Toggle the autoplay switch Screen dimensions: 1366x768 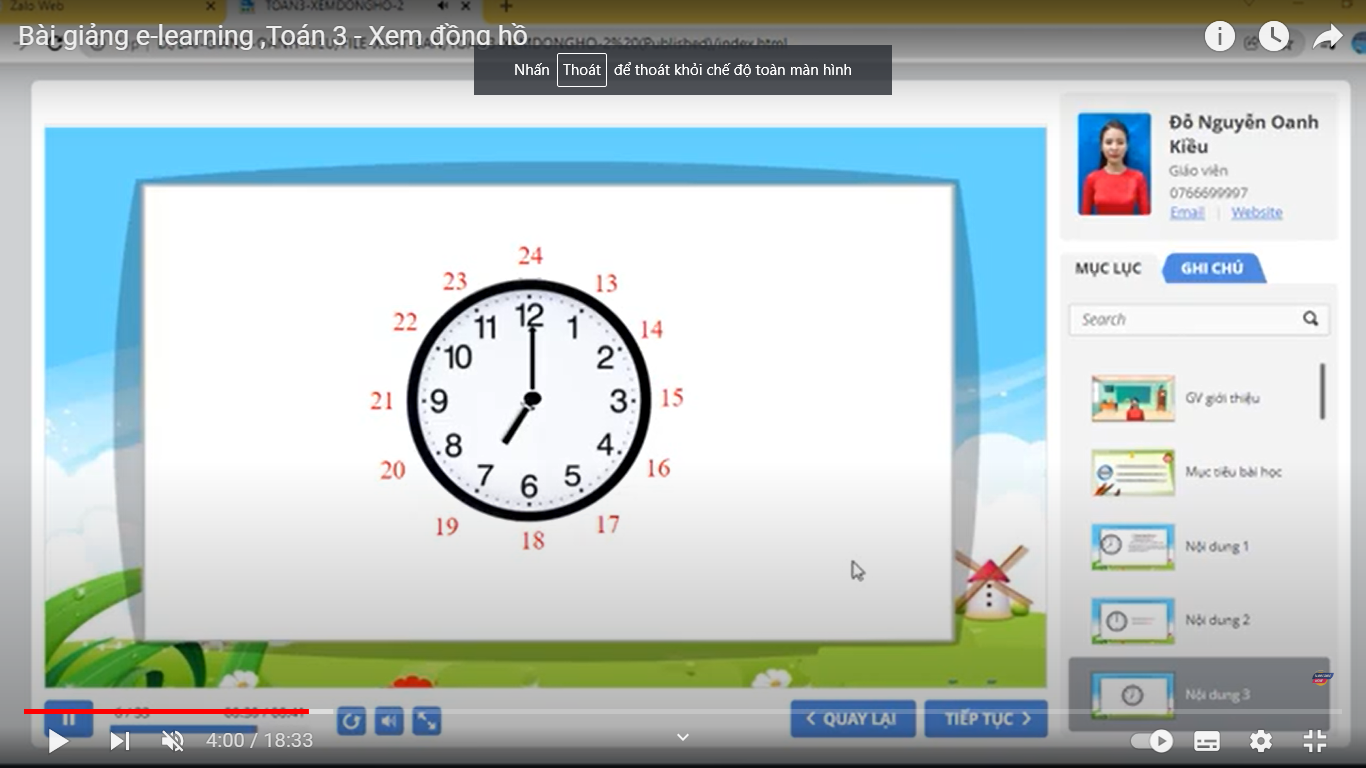tap(1151, 741)
